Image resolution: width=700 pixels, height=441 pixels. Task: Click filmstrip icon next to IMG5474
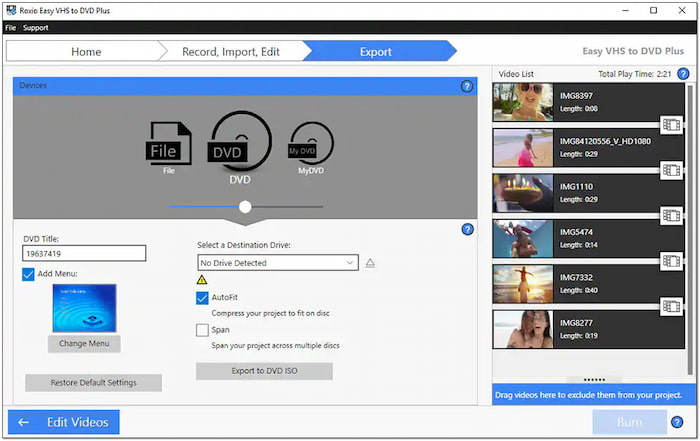[x=671, y=261]
